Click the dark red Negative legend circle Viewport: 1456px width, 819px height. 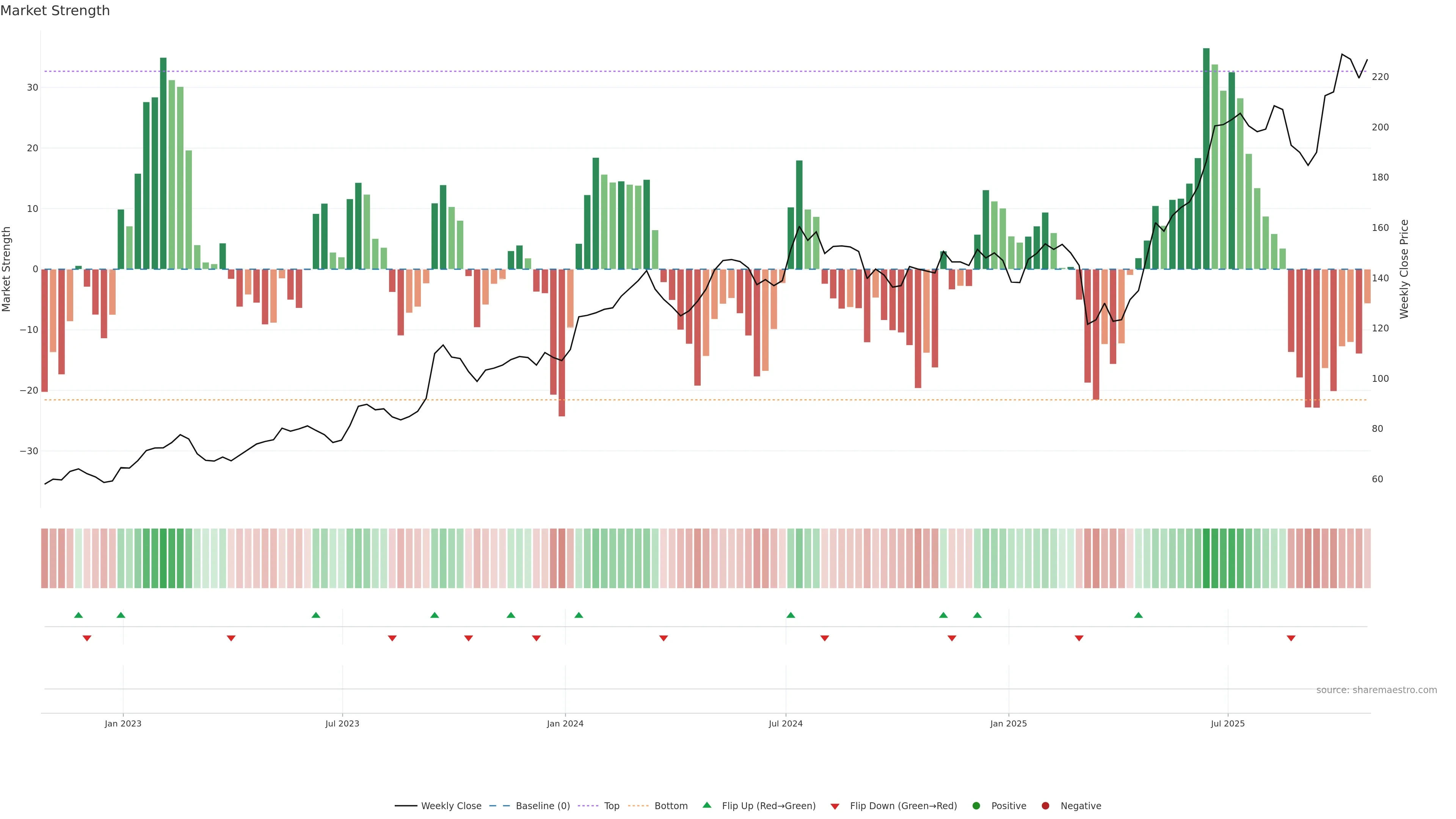coord(1045,806)
